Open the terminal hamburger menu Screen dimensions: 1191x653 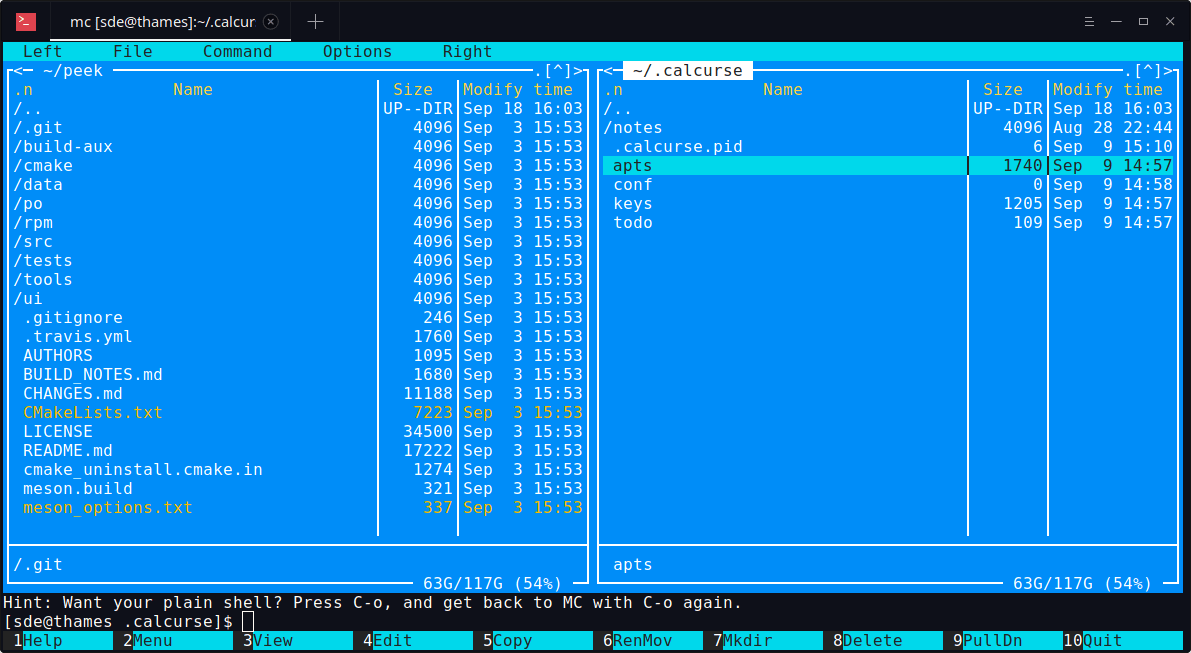(x=1088, y=20)
